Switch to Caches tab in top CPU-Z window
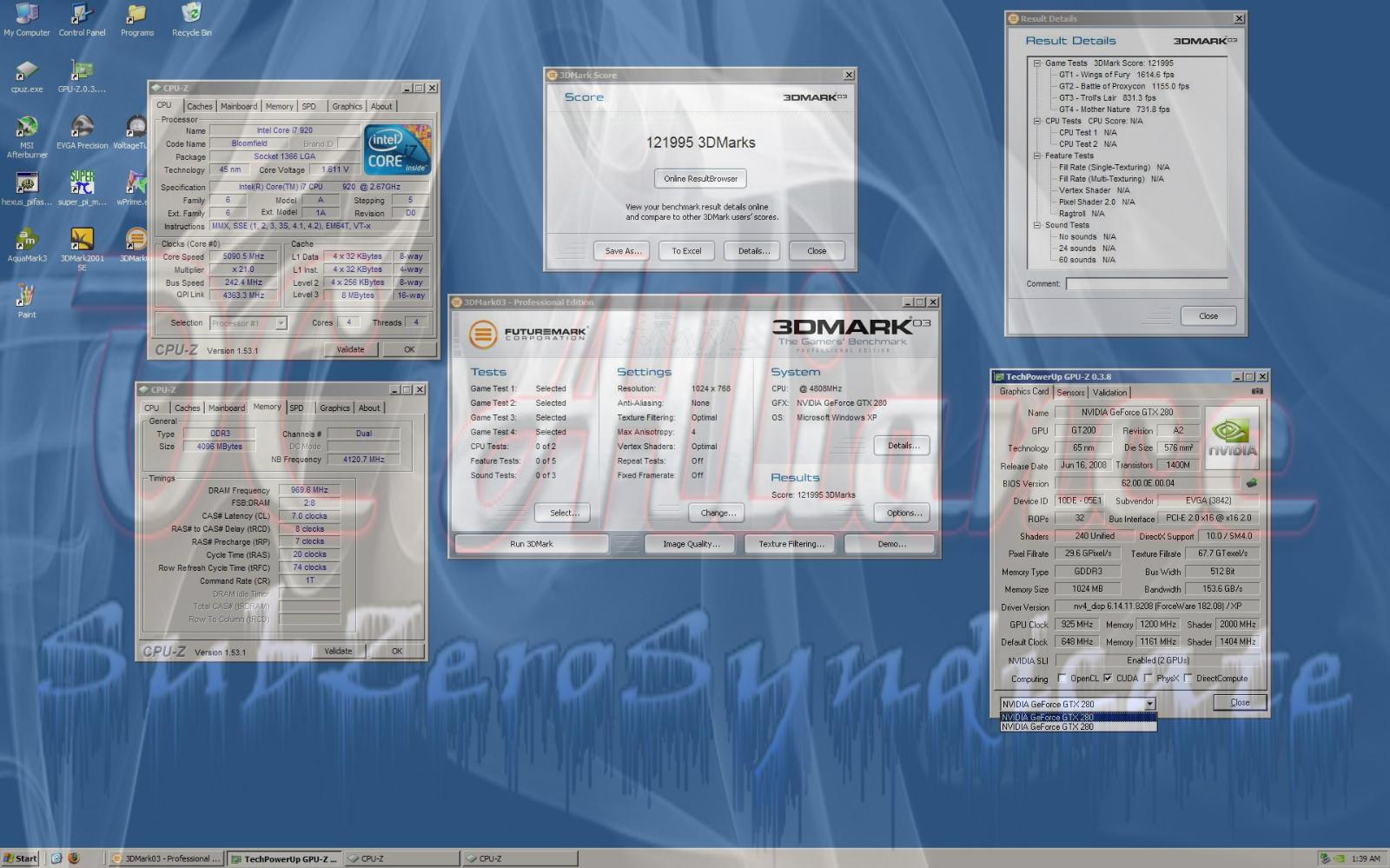 (x=199, y=106)
